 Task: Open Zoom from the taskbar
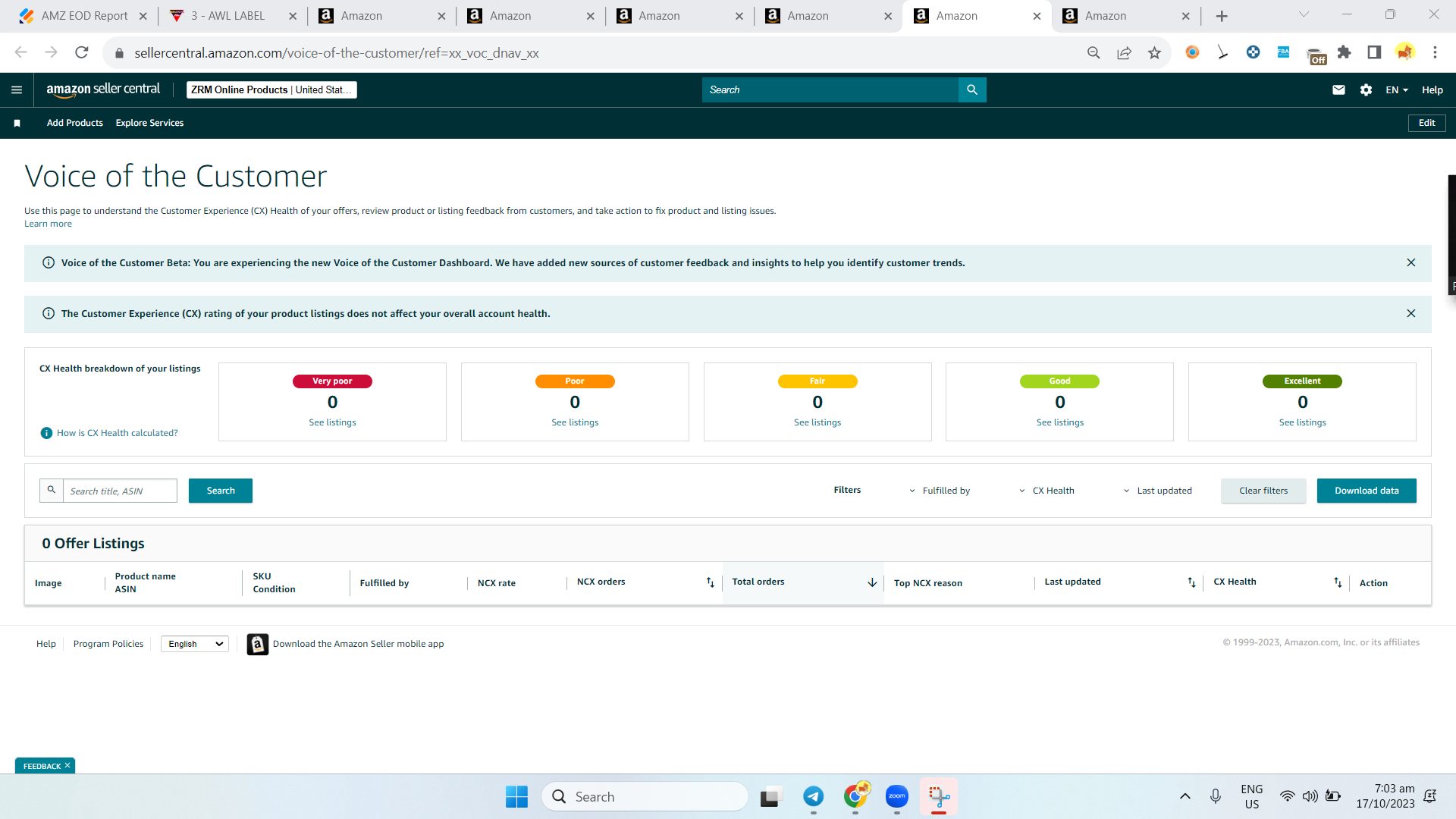(896, 796)
